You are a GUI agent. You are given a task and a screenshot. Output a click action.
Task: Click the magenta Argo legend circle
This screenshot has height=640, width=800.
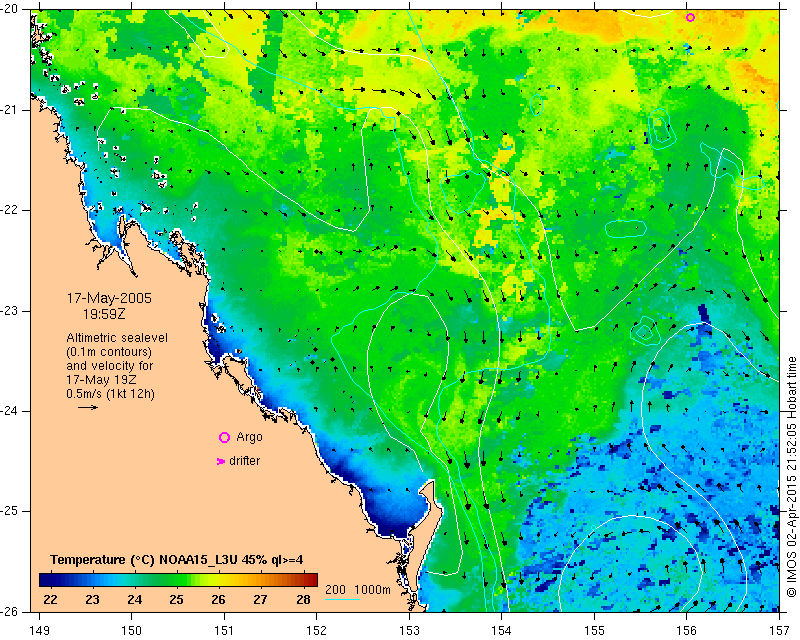pos(224,437)
